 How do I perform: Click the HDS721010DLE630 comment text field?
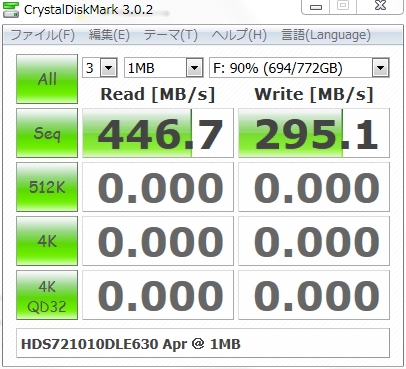(x=203, y=343)
